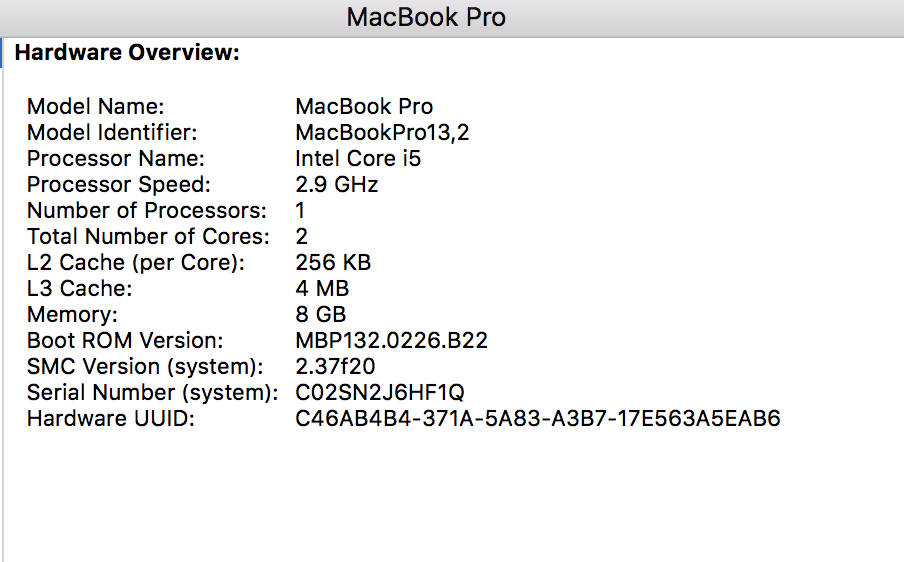904x562 pixels.
Task: Select the SMC Version value 2.37f20
Action: pyautogui.click(x=335, y=366)
